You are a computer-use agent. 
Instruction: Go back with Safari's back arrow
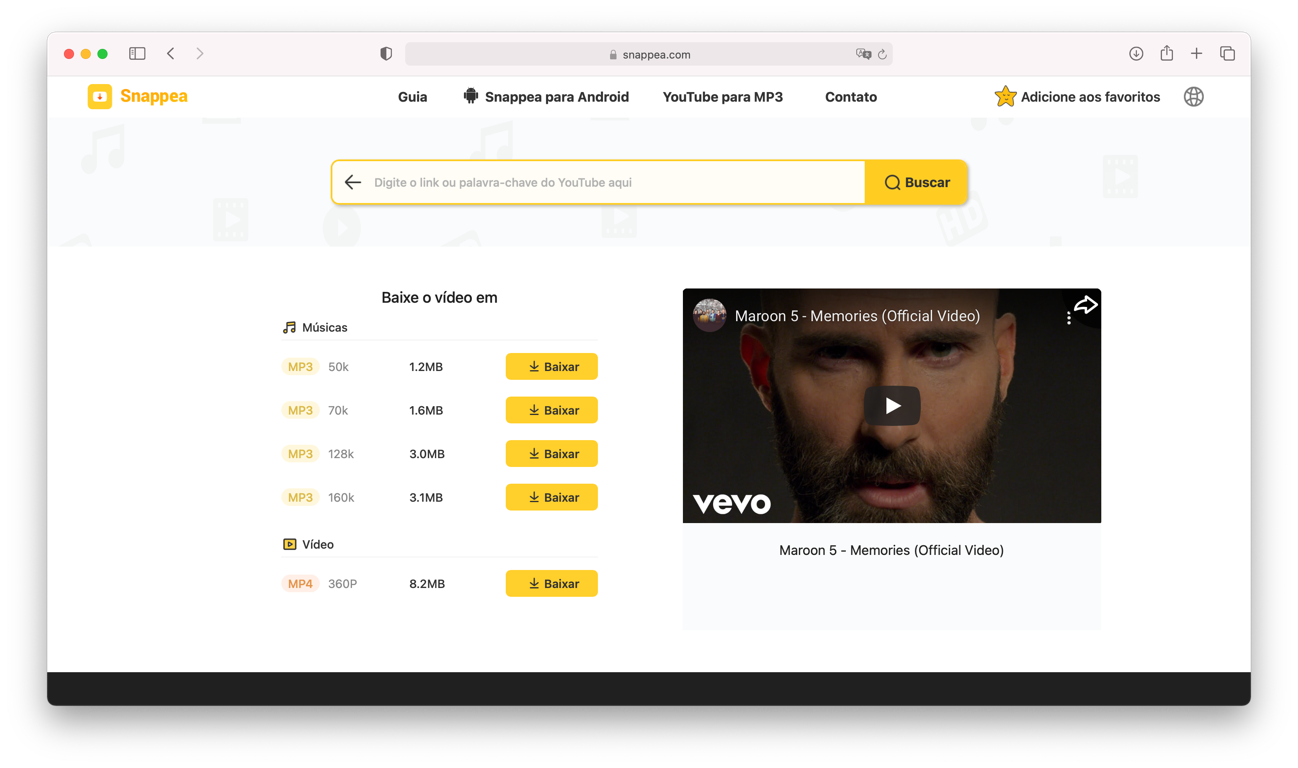(171, 54)
